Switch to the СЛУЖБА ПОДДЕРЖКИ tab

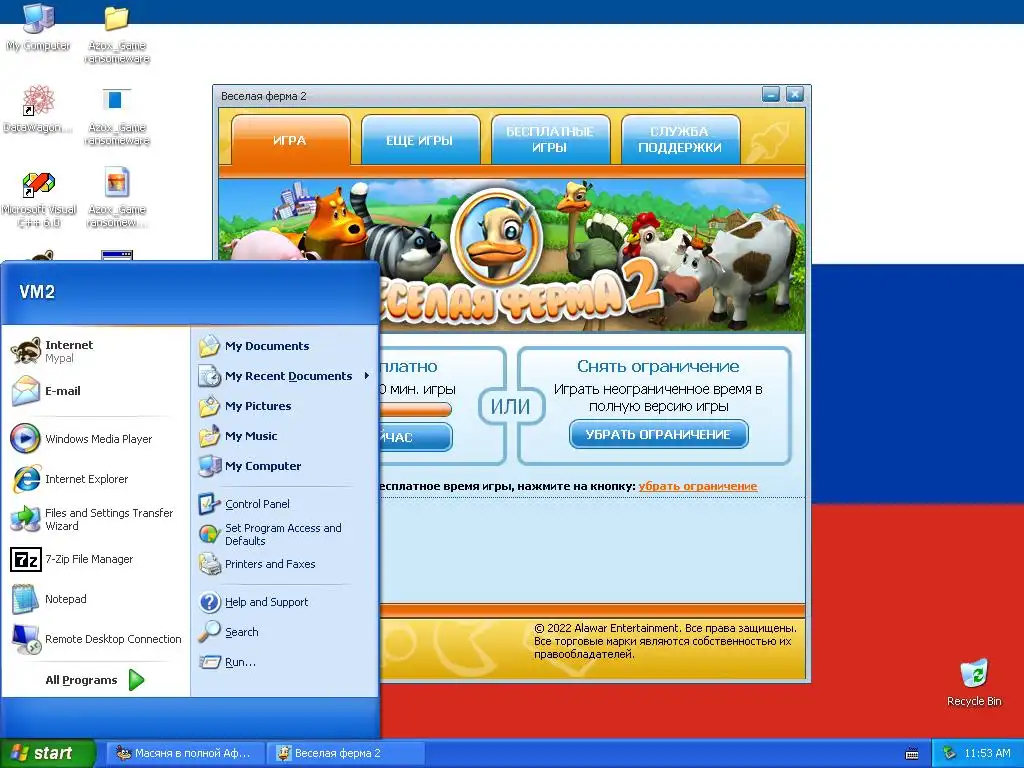pyautogui.click(x=679, y=140)
